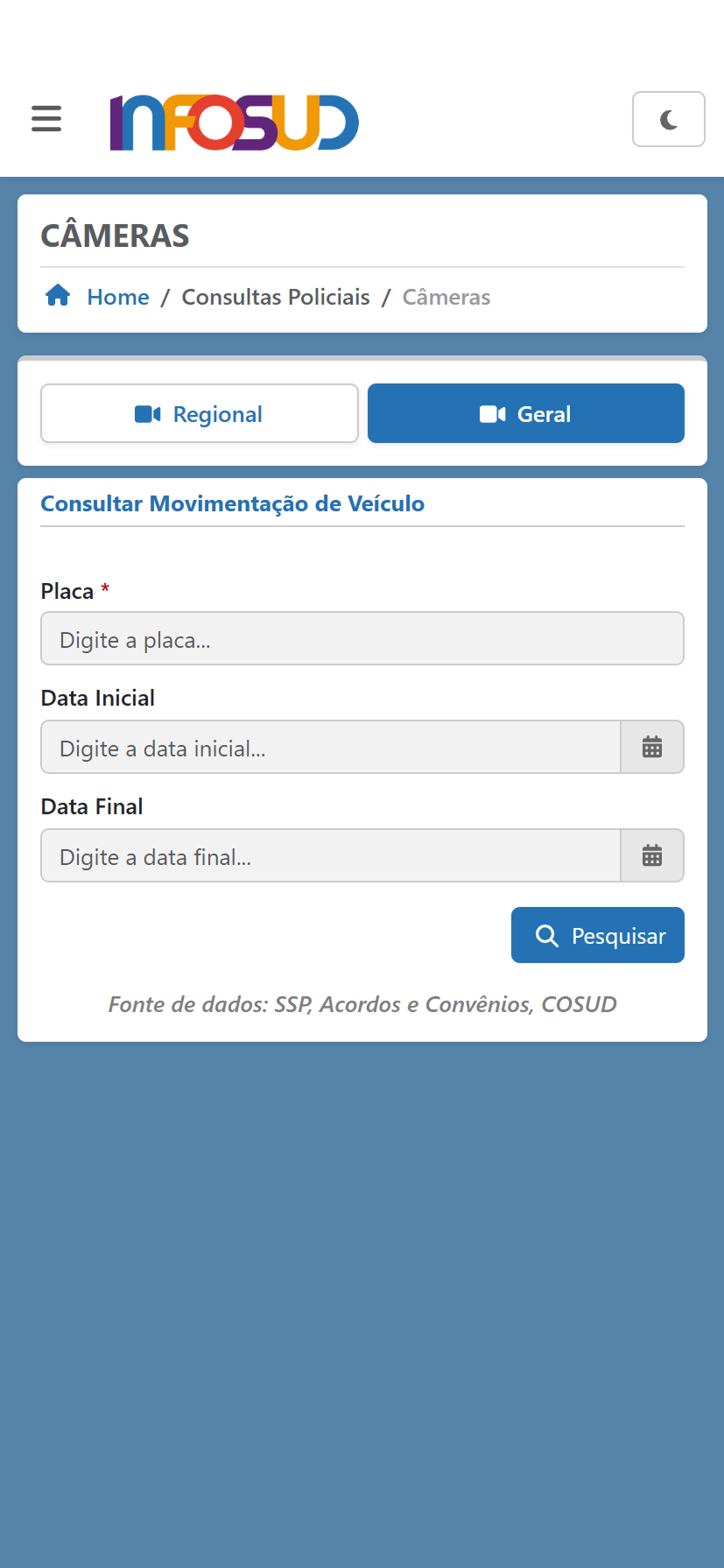The height and width of the screenshot is (1568, 724).
Task: Go to the Home breadcrumb link
Action: [118, 298]
